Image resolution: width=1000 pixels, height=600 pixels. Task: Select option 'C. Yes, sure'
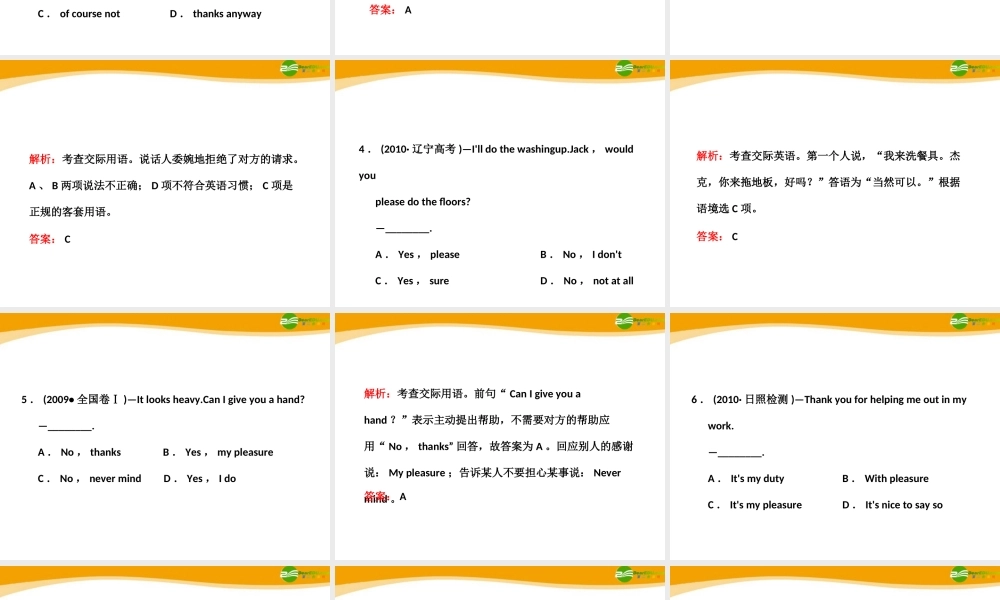click(x=412, y=281)
